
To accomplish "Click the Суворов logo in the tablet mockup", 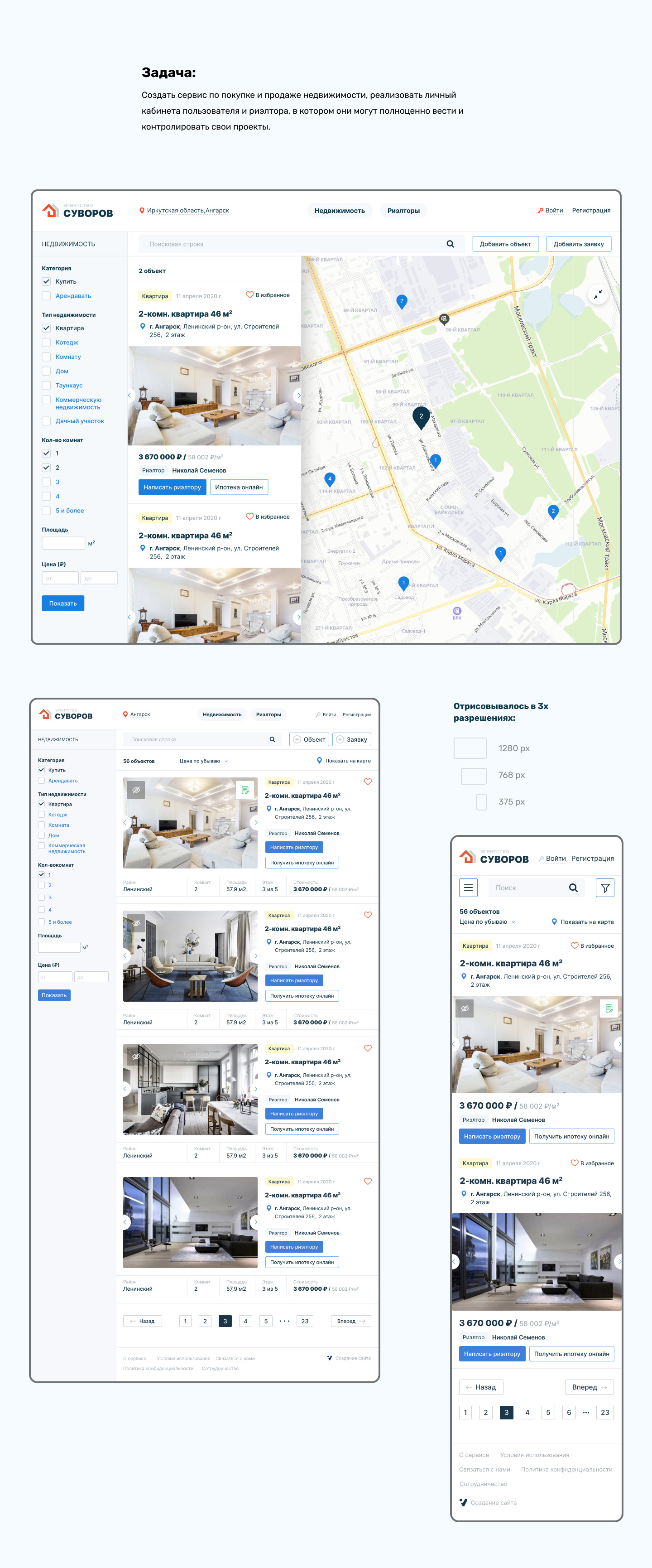I will (66, 714).
